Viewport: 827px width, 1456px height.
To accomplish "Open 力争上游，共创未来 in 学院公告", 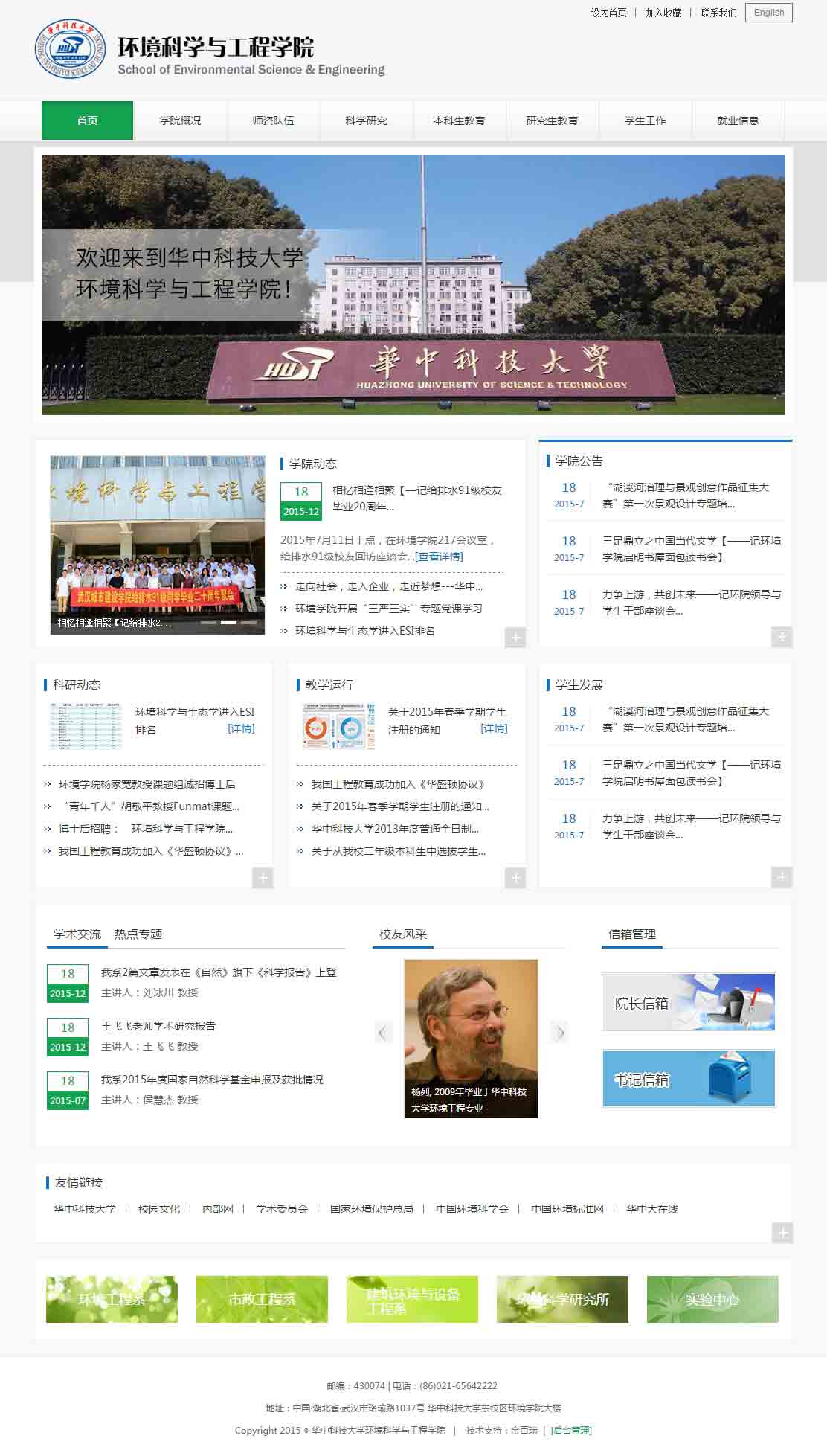I will click(692, 603).
